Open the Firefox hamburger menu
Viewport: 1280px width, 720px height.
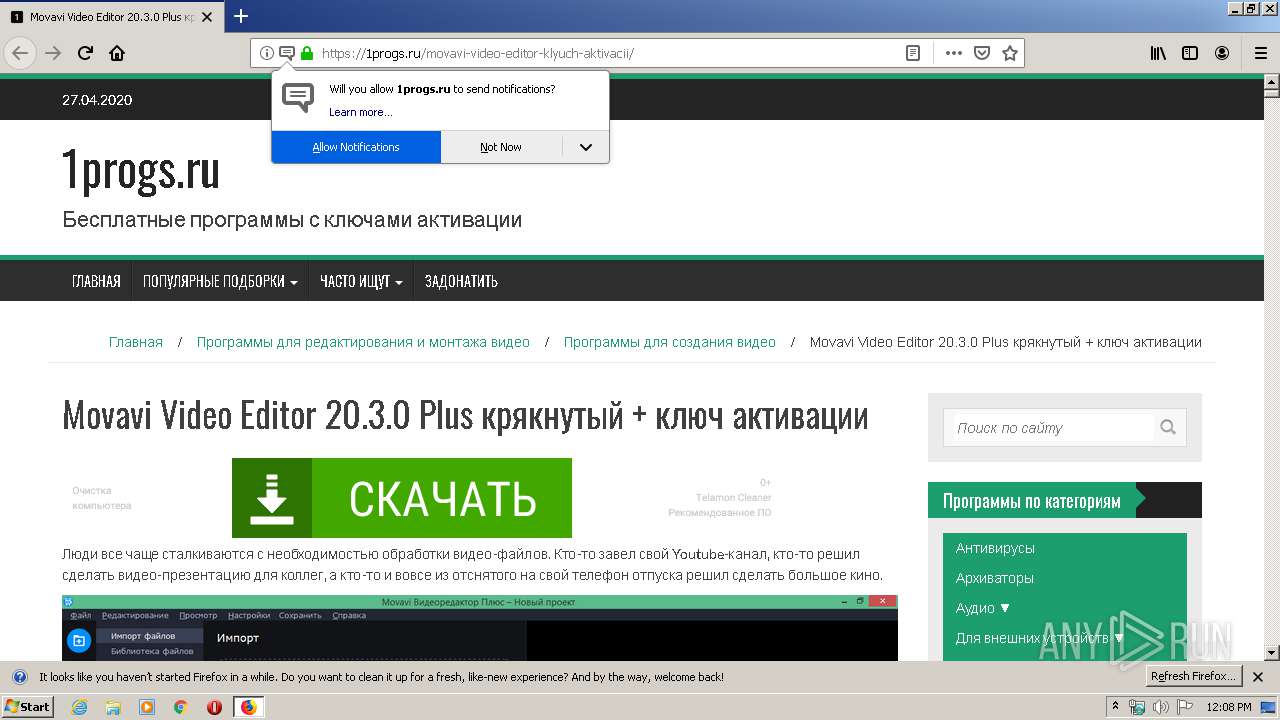(x=1260, y=53)
